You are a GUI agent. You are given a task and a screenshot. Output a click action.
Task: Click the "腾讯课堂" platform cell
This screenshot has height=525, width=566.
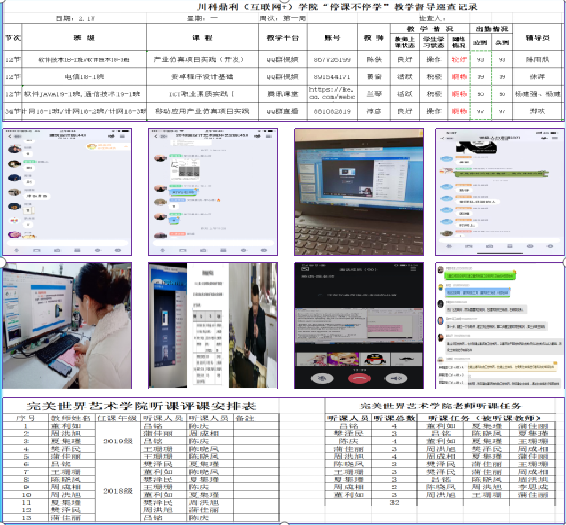pos(283,94)
